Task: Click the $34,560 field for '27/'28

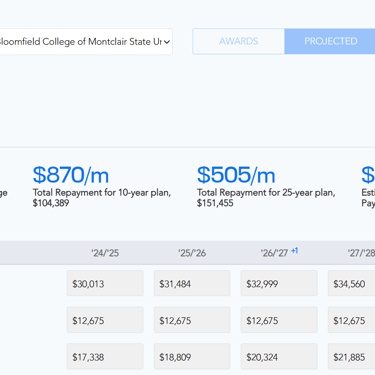Action: click(x=351, y=283)
